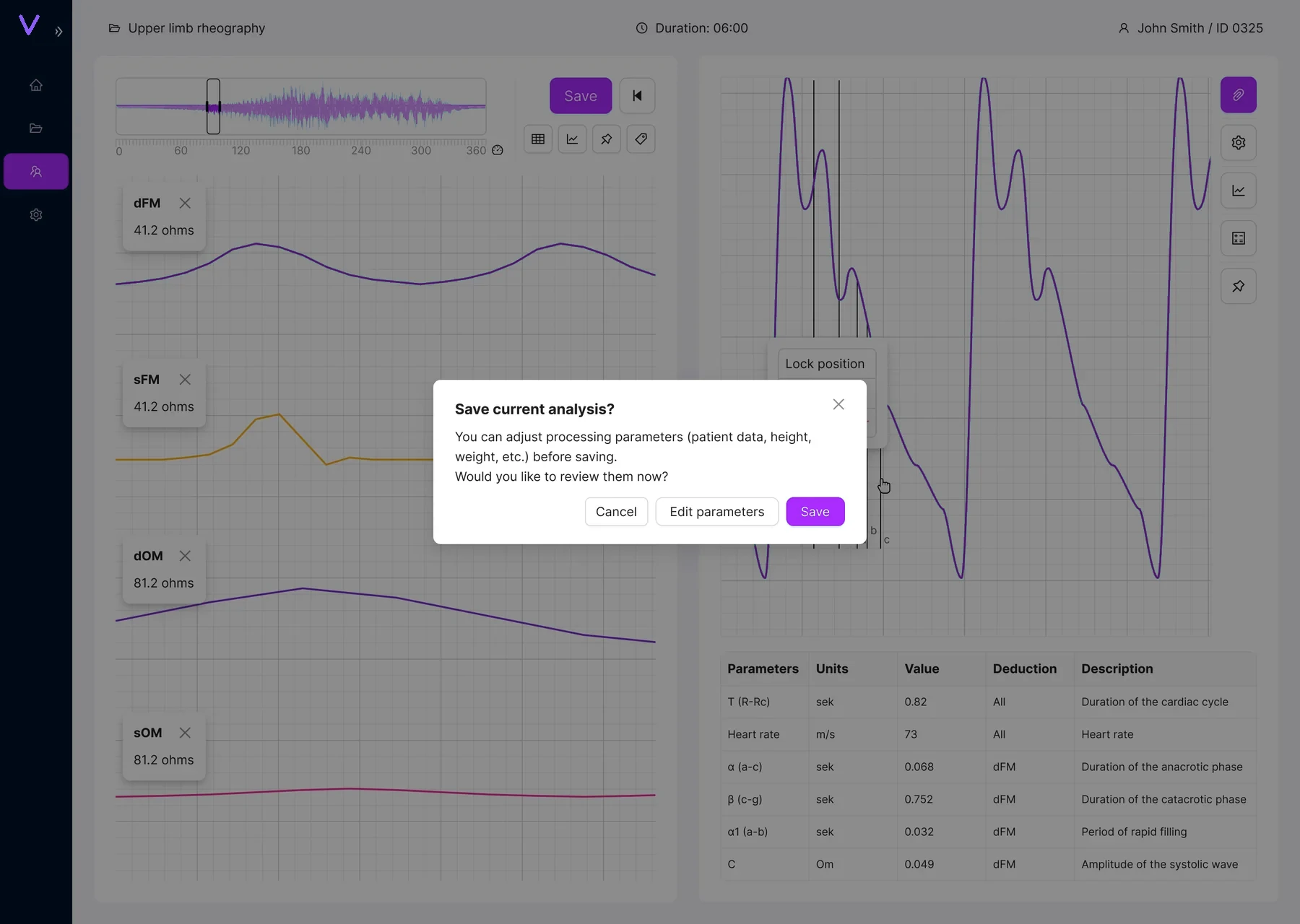Select the patients sidebar icon
1300x924 pixels.
36,172
